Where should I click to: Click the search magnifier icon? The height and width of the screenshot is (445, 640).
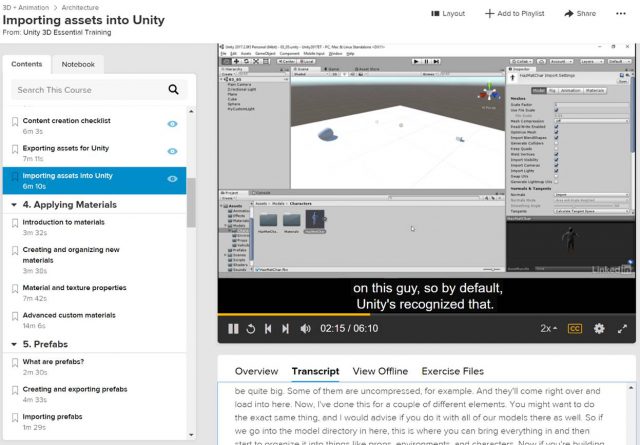(x=173, y=89)
